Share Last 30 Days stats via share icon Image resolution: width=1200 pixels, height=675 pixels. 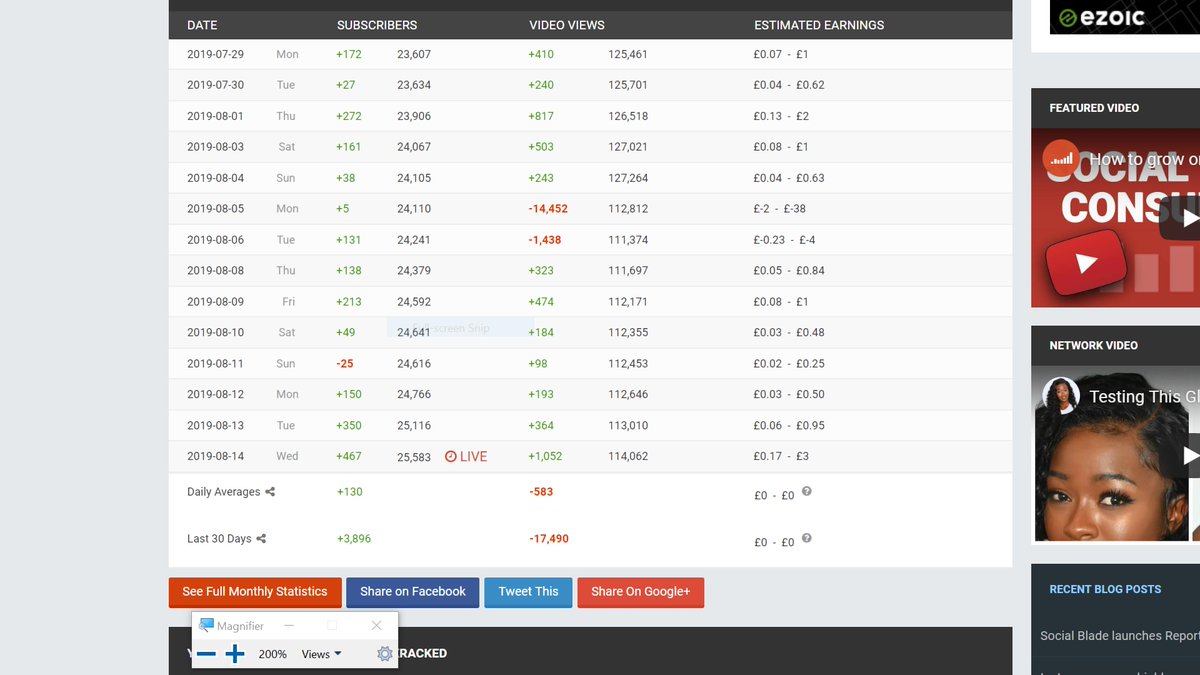[261, 538]
